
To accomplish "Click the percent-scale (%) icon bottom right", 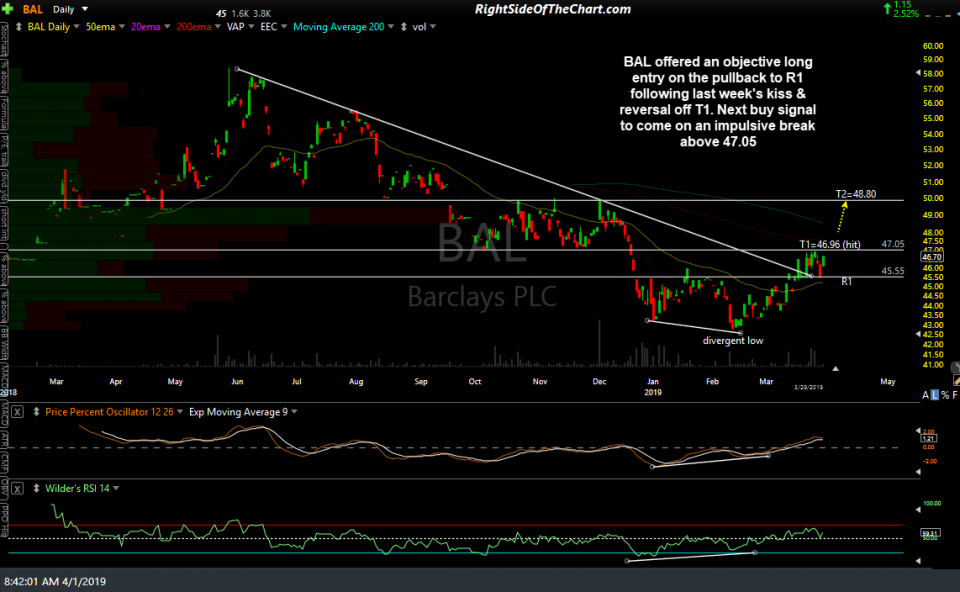I will click(x=944, y=395).
